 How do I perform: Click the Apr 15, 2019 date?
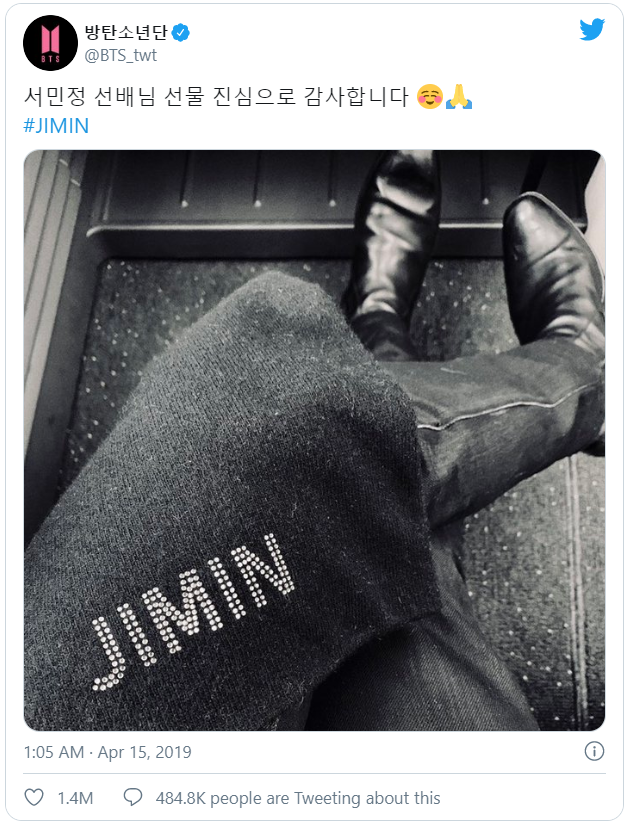coord(144,752)
